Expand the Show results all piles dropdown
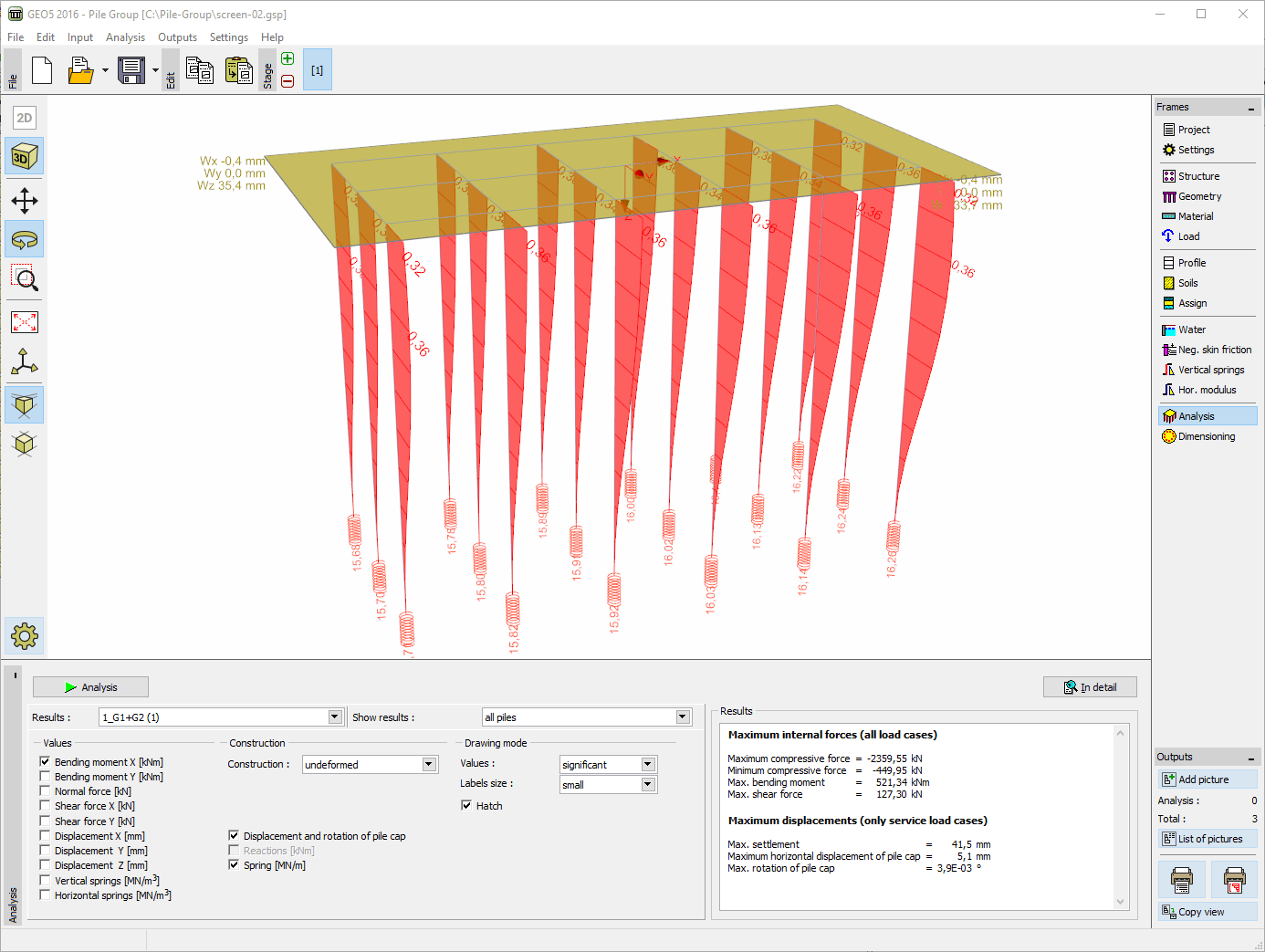1265x952 pixels. point(682,717)
